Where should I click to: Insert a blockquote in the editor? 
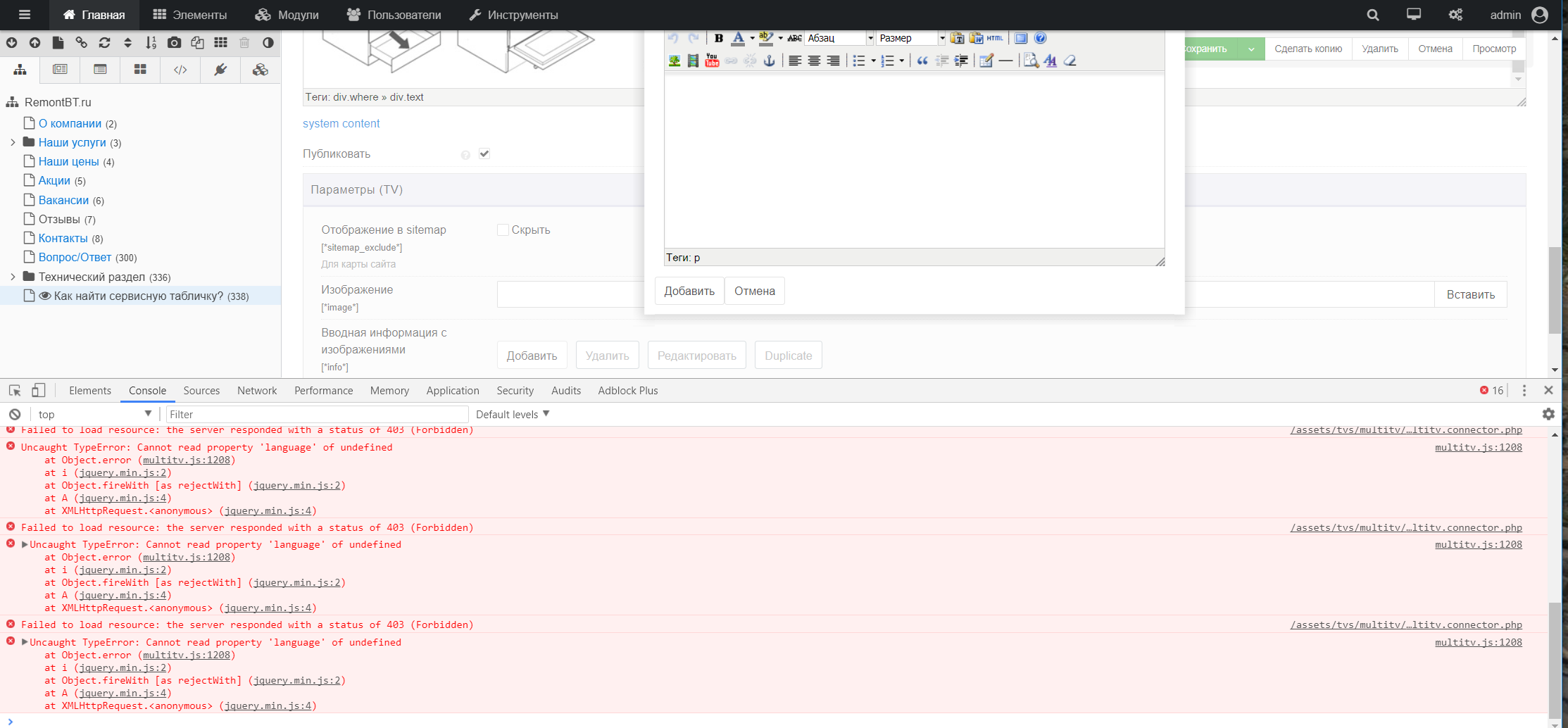pyautogui.click(x=922, y=61)
